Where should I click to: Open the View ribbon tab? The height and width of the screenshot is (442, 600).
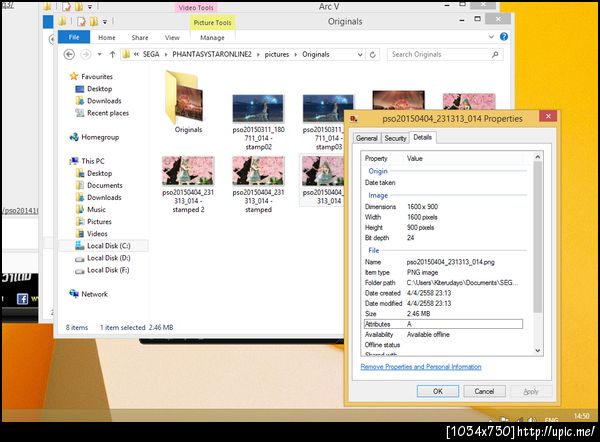pyautogui.click(x=172, y=38)
